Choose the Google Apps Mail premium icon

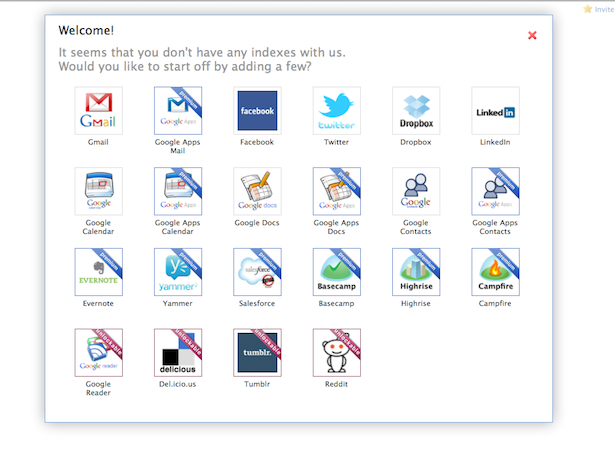click(178, 111)
